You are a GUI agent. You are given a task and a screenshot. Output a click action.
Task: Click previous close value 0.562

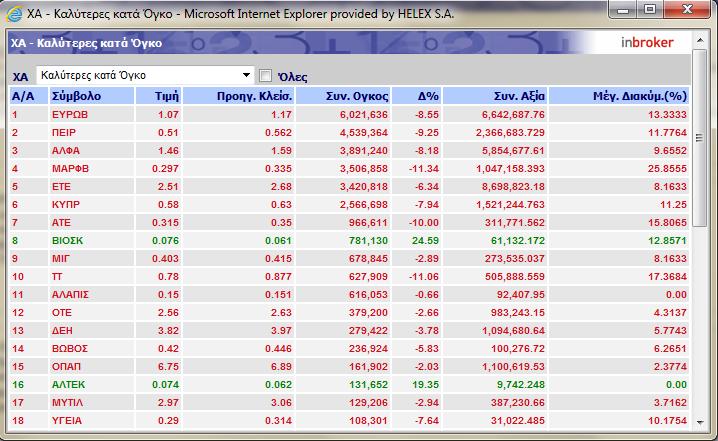[278, 132]
